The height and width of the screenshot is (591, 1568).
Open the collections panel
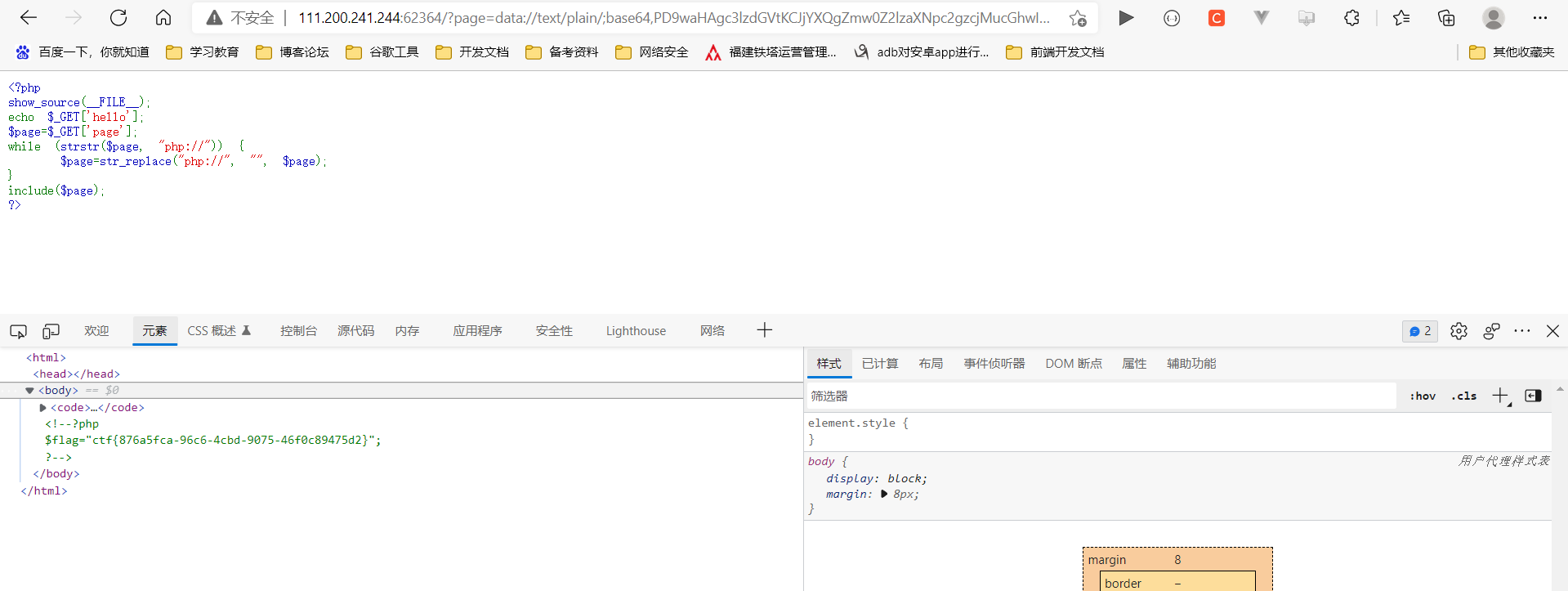coord(1446,17)
